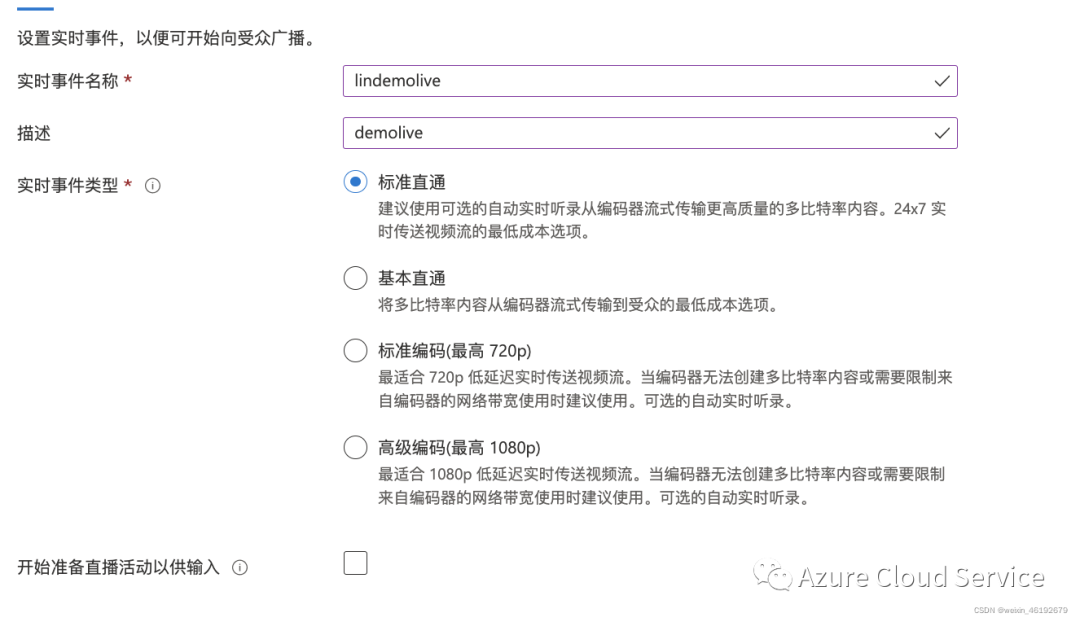Click into the 描述 input field
This screenshot has height=622, width=1080.
(630, 133)
